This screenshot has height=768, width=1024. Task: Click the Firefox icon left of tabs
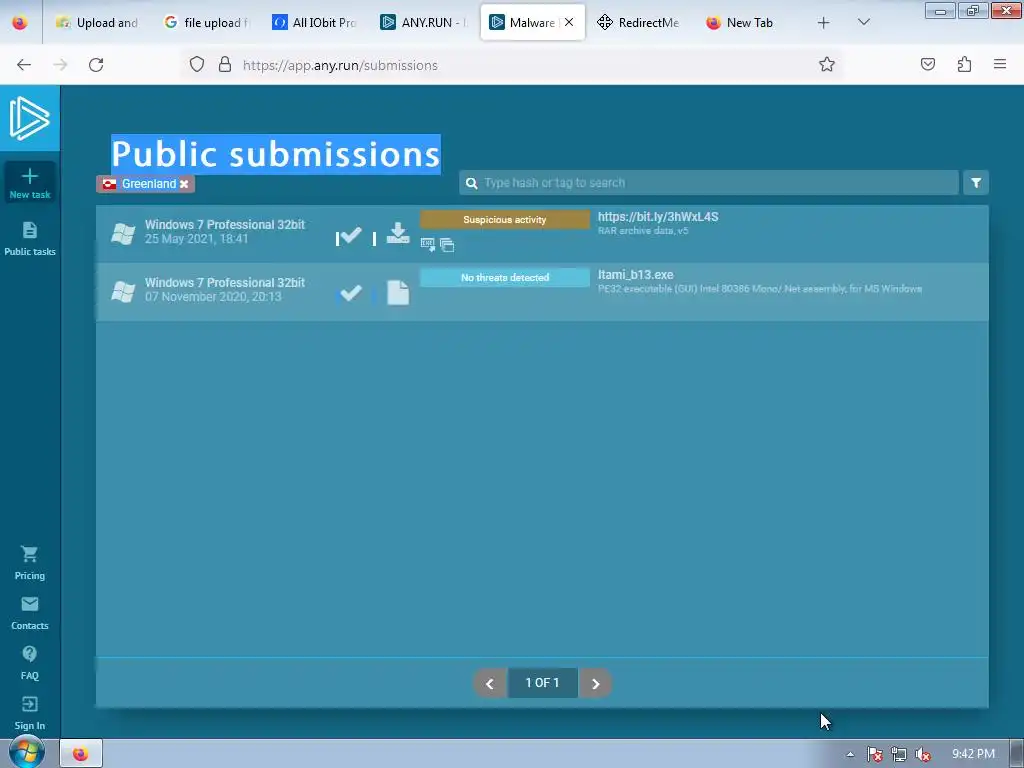[x=20, y=22]
